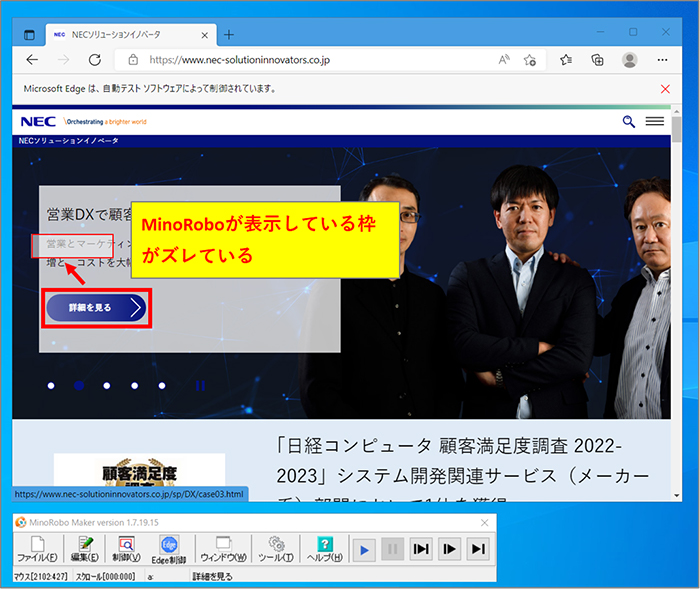The width and height of the screenshot is (700, 589).
Task: Dismiss the automated test software notification bar
Action: (x=665, y=89)
